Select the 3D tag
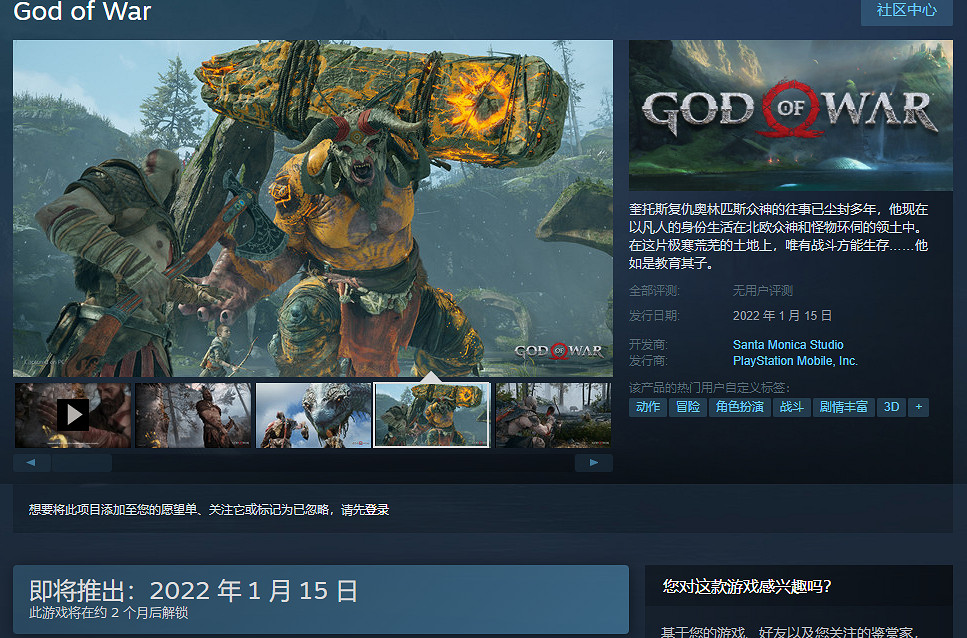The height and width of the screenshot is (638, 967). point(891,407)
